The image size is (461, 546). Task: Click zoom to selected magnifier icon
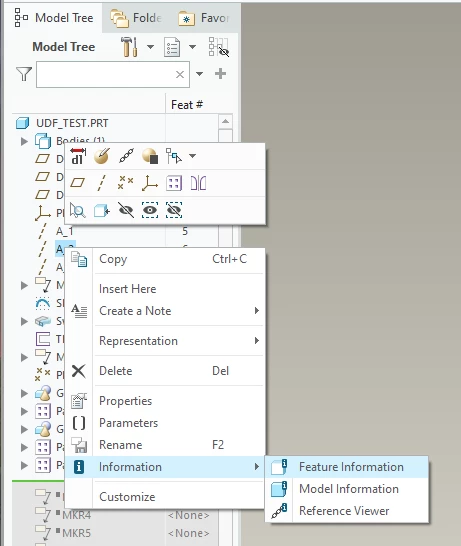78,210
